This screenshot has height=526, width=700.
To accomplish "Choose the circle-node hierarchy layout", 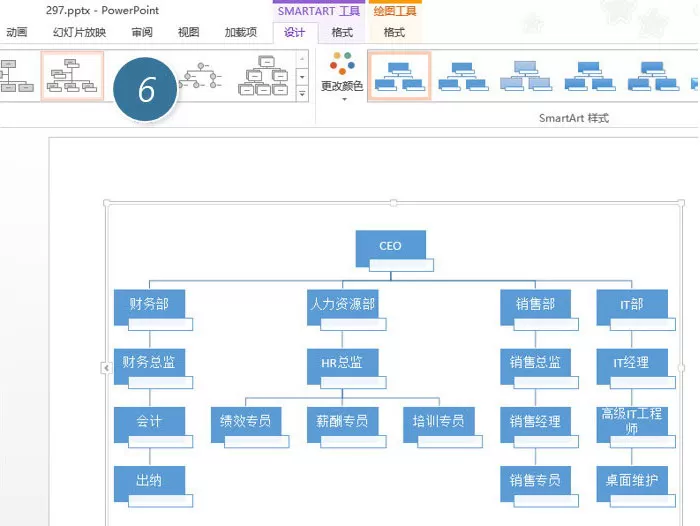I will [x=200, y=75].
